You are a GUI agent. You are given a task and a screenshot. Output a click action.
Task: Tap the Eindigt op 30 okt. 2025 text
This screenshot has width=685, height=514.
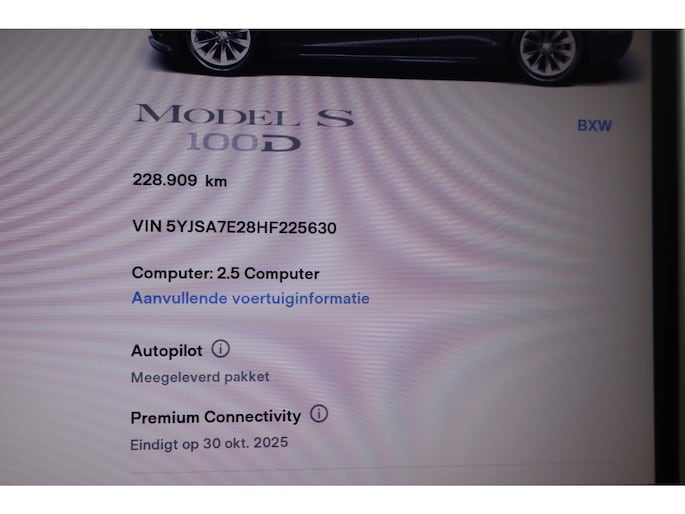209,444
